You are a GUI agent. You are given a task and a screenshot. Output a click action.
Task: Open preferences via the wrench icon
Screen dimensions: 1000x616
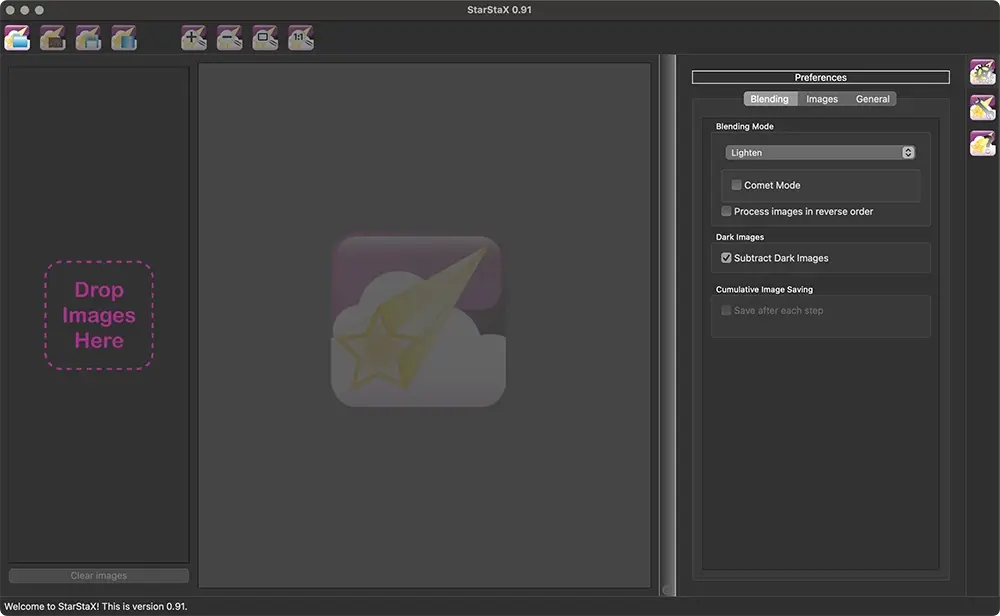pyautogui.click(x=983, y=108)
